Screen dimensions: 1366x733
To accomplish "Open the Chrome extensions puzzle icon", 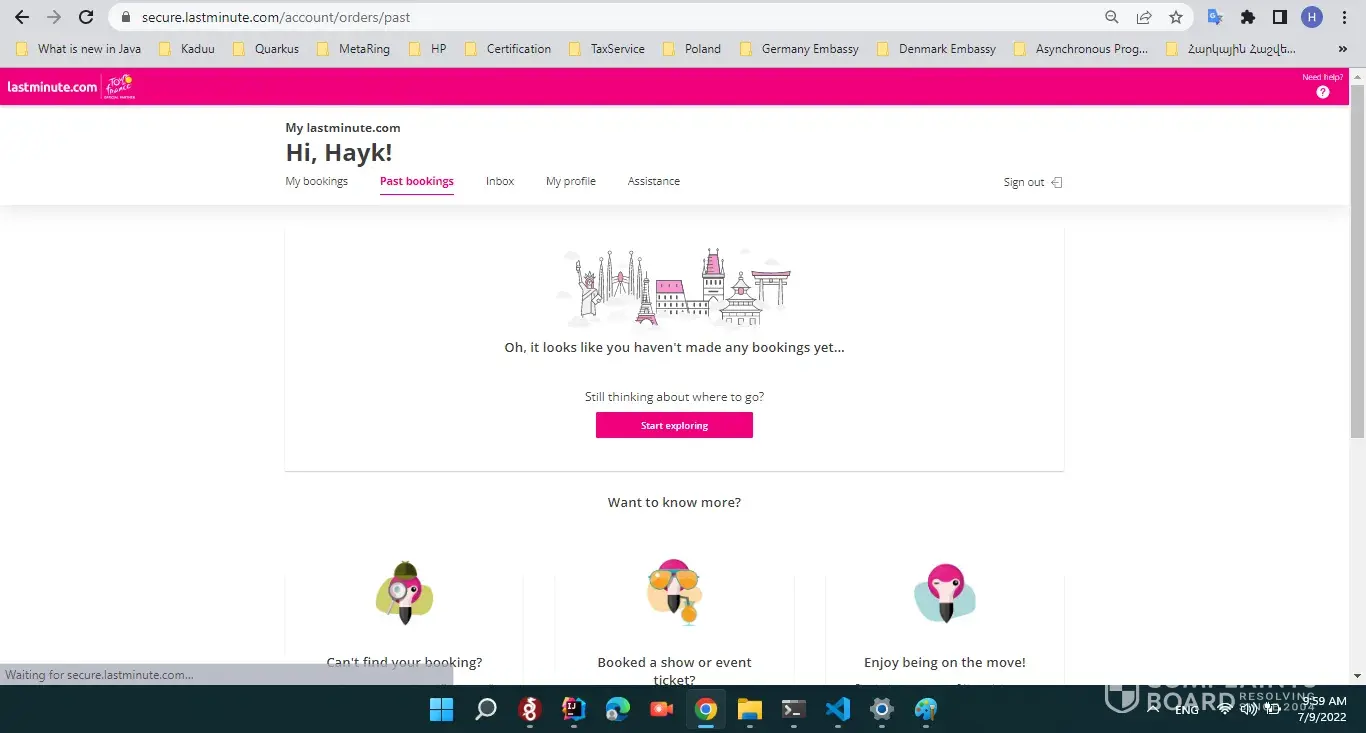I will point(1247,17).
